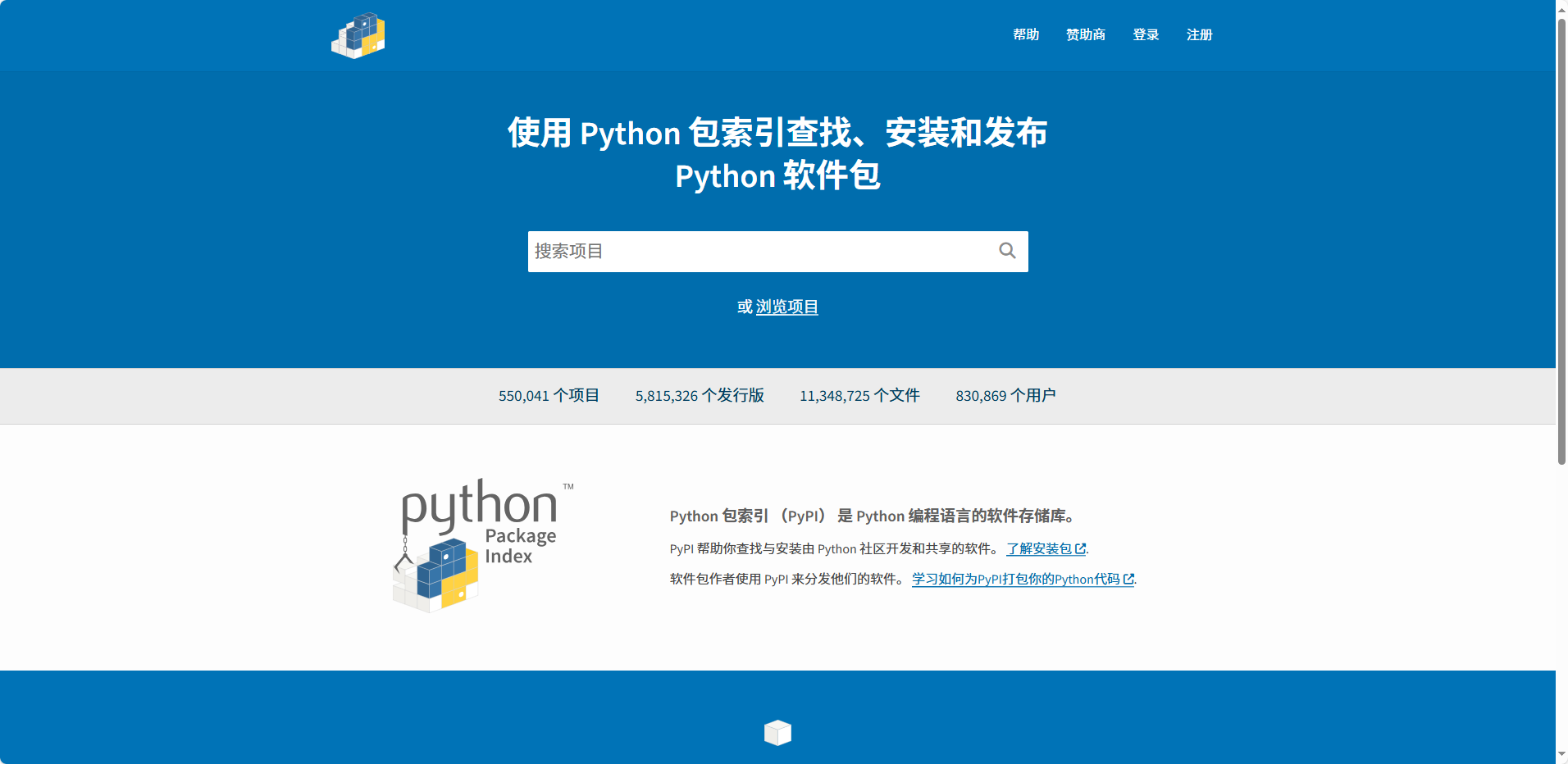Follow the 浏览项目 browse projects link
1568x764 pixels.
click(x=787, y=307)
